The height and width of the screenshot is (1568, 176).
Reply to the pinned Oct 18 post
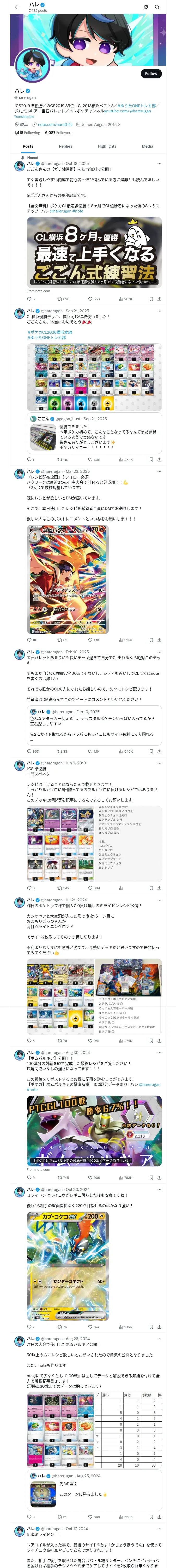pos(28,299)
